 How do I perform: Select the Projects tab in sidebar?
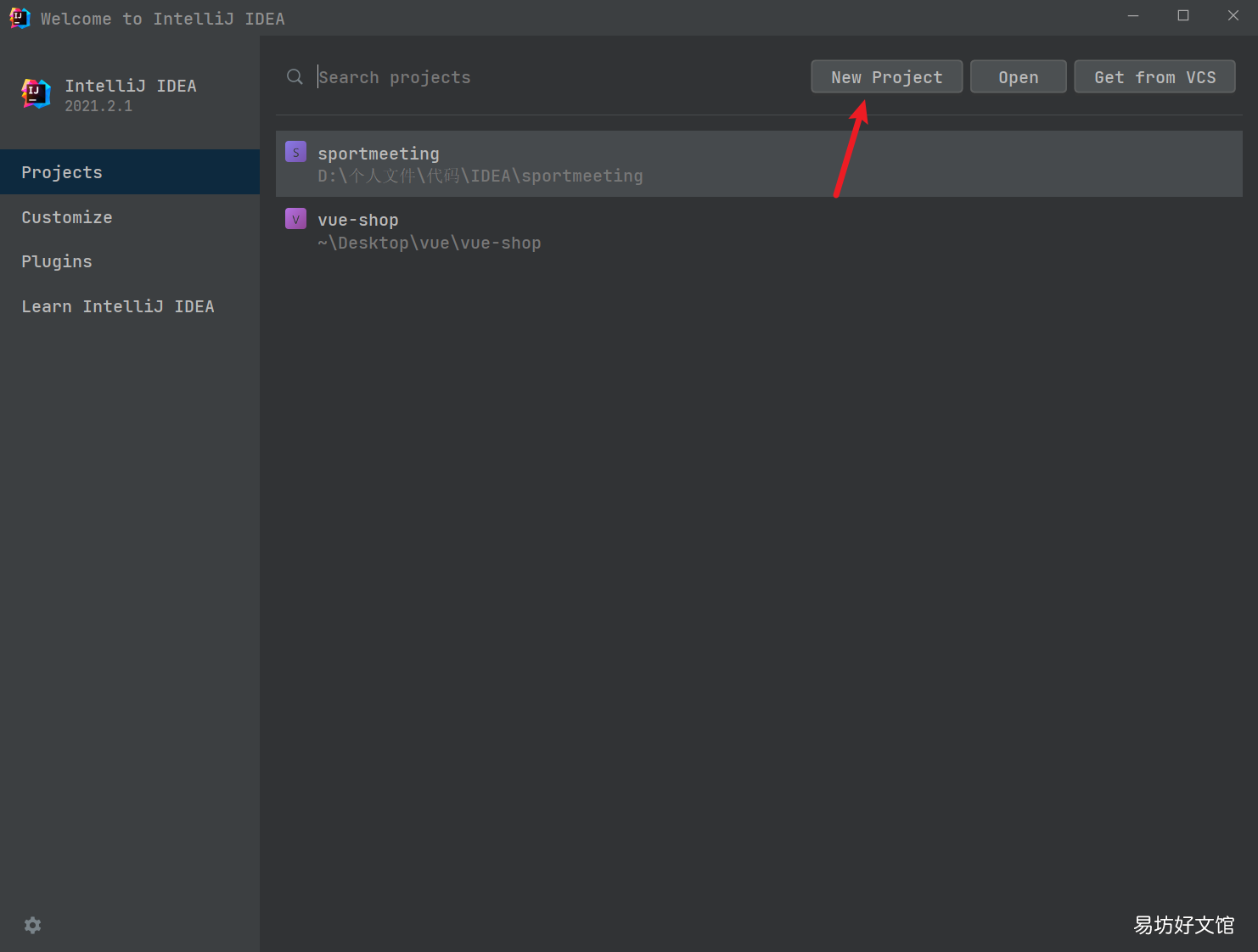(130, 172)
